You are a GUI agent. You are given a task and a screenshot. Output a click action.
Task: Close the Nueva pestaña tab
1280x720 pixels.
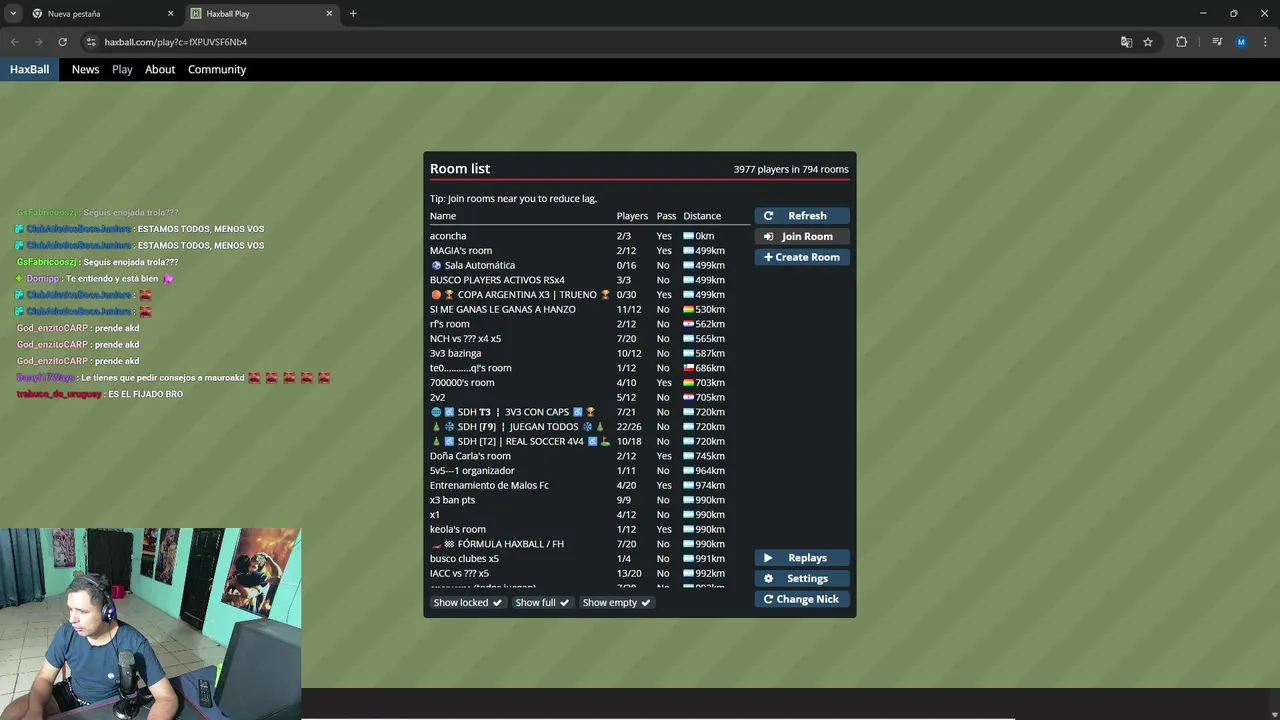coord(170,14)
